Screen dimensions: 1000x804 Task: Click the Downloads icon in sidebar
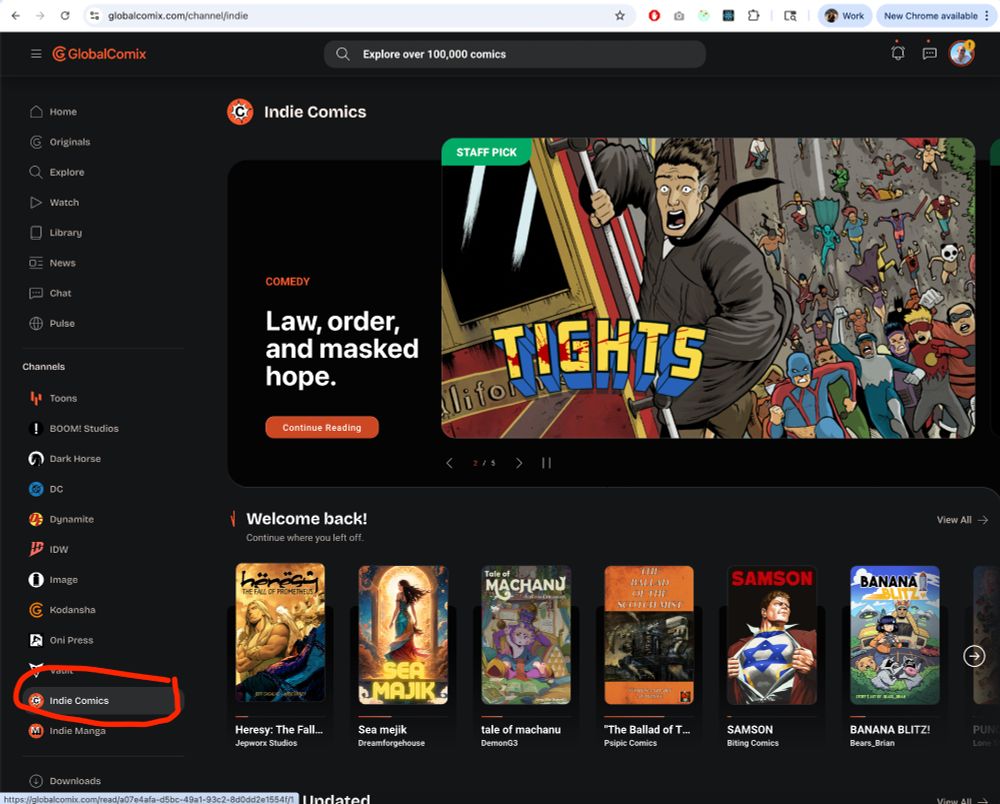click(x=36, y=780)
